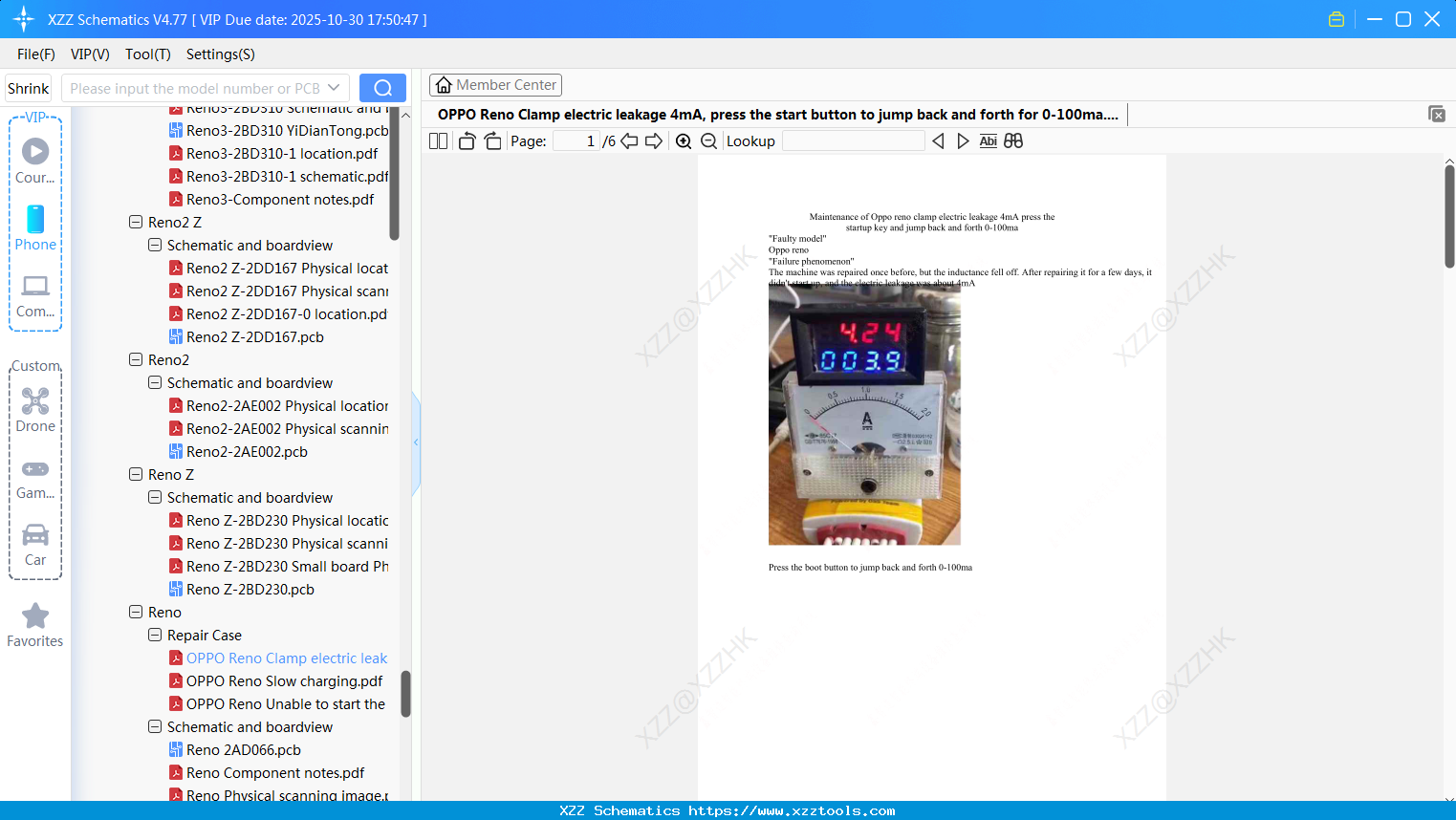This screenshot has width=1456, height=820.
Task: Open Reno3-2BD310 YiDianTong.pcb file
Action: point(279,130)
